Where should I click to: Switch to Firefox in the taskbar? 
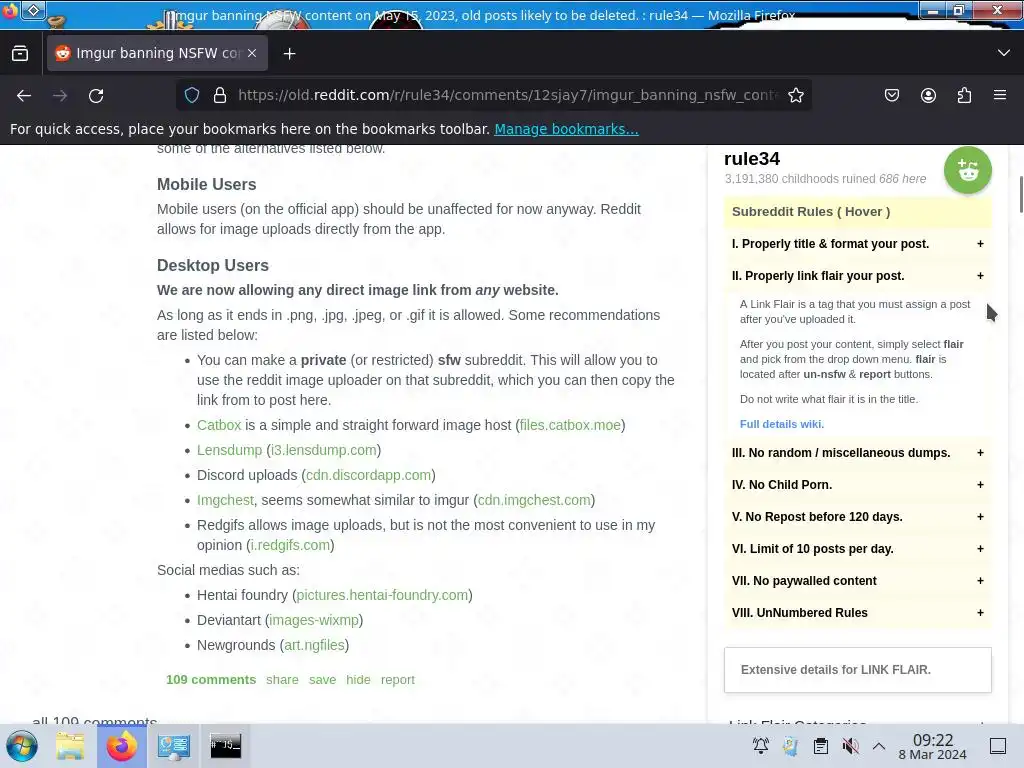point(121,746)
